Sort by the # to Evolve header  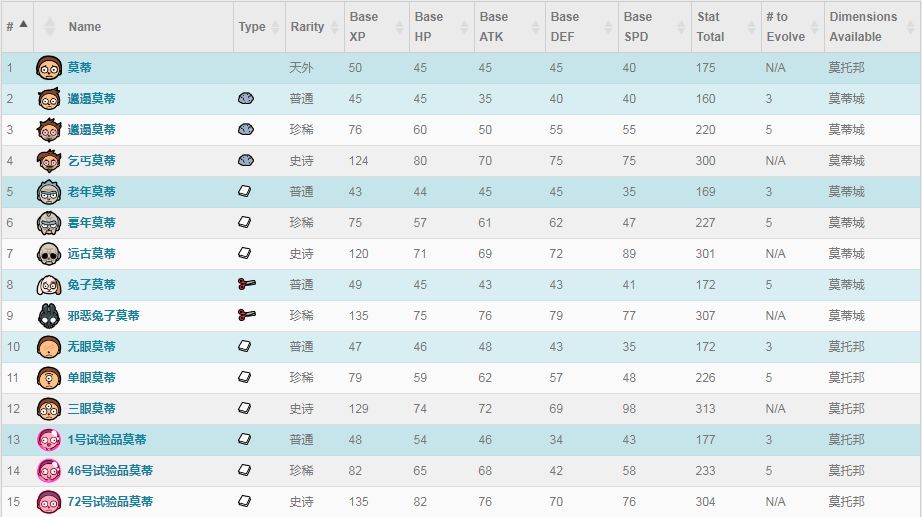(x=793, y=26)
